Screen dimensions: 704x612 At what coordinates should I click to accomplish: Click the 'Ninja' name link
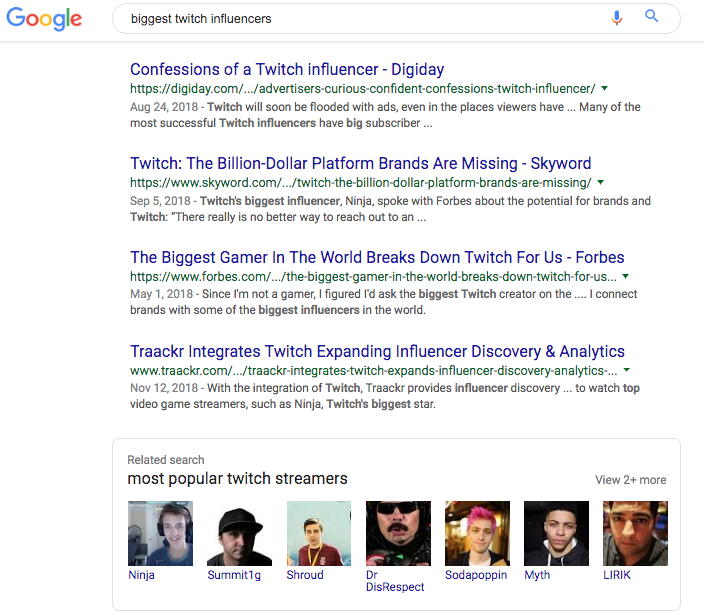[141, 575]
